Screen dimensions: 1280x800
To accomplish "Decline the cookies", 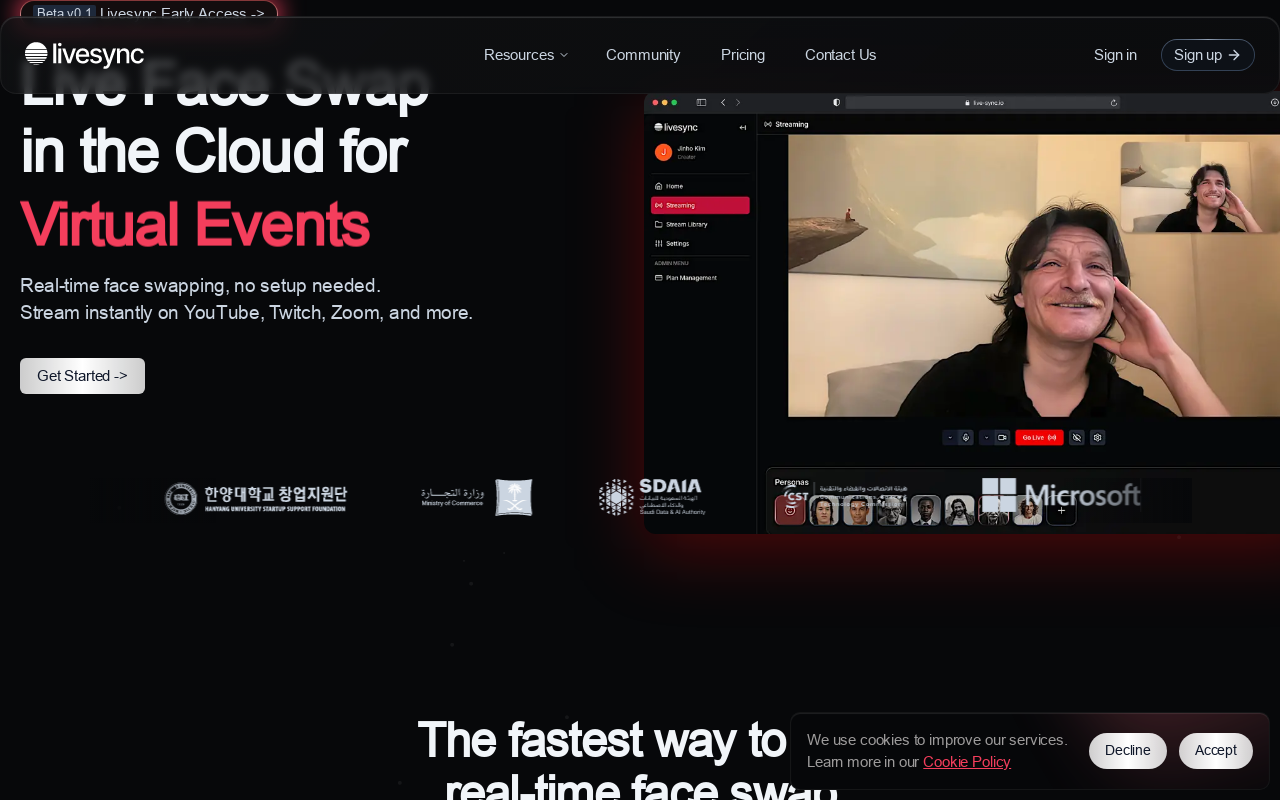I will [1128, 751].
